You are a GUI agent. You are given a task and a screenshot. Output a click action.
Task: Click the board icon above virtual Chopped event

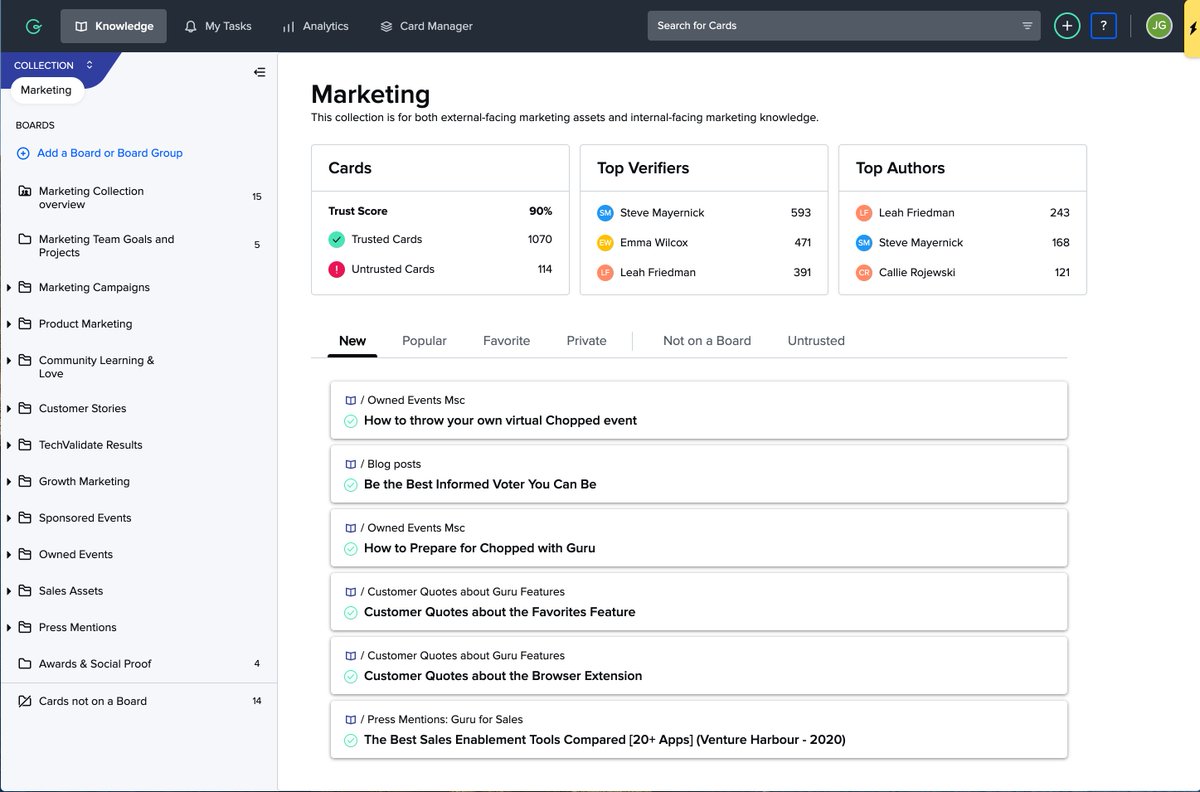coord(351,400)
